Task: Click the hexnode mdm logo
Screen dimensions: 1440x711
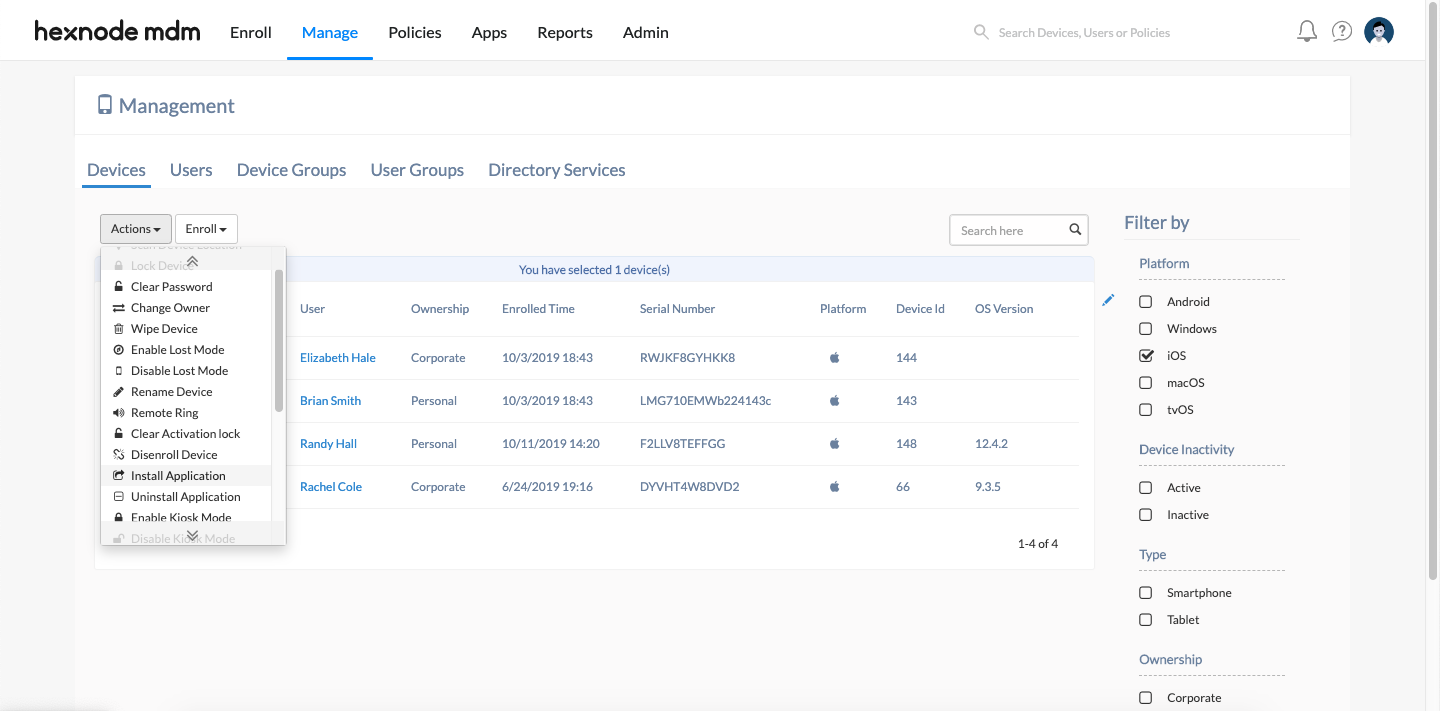Action: [117, 32]
